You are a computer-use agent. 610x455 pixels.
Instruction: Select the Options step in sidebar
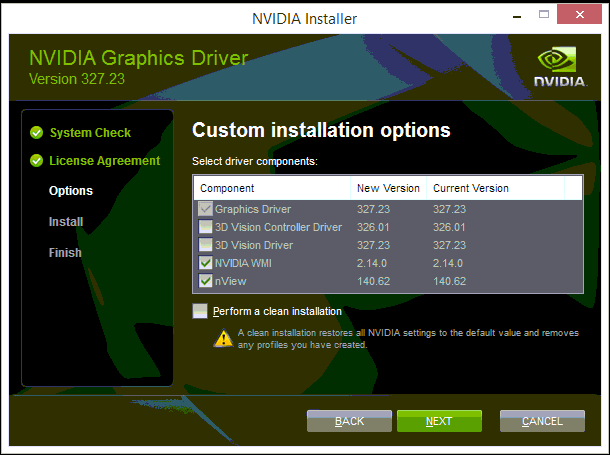pos(71,191)
